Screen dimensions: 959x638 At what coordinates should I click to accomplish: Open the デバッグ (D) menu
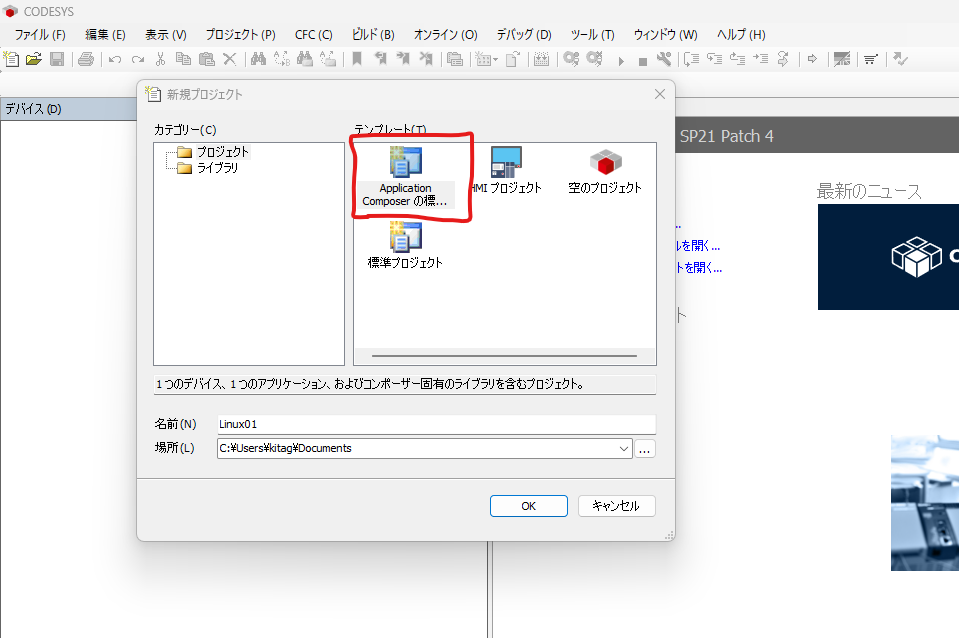click(x=524, y=35)
